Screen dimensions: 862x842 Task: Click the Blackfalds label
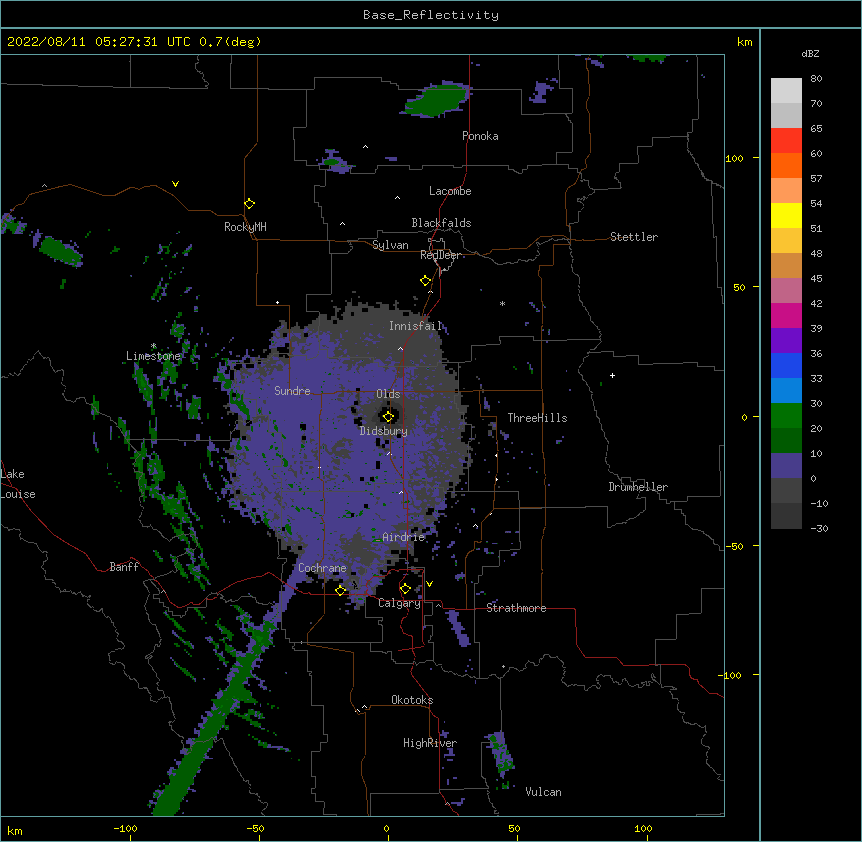pos(441,223)
